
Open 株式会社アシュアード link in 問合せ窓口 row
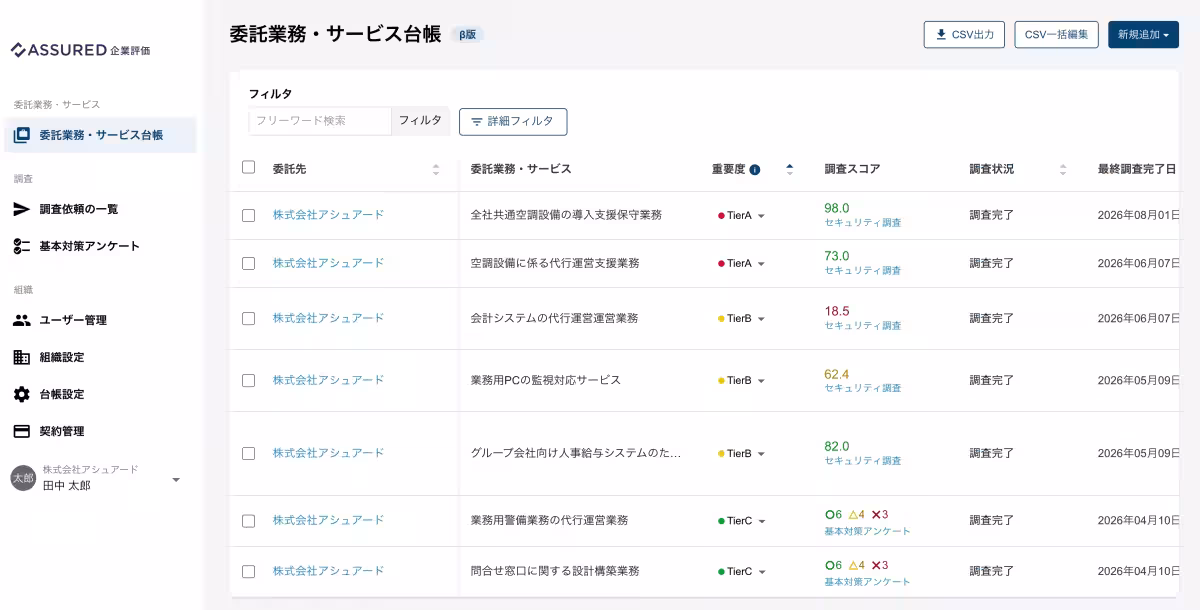[328, 571]
